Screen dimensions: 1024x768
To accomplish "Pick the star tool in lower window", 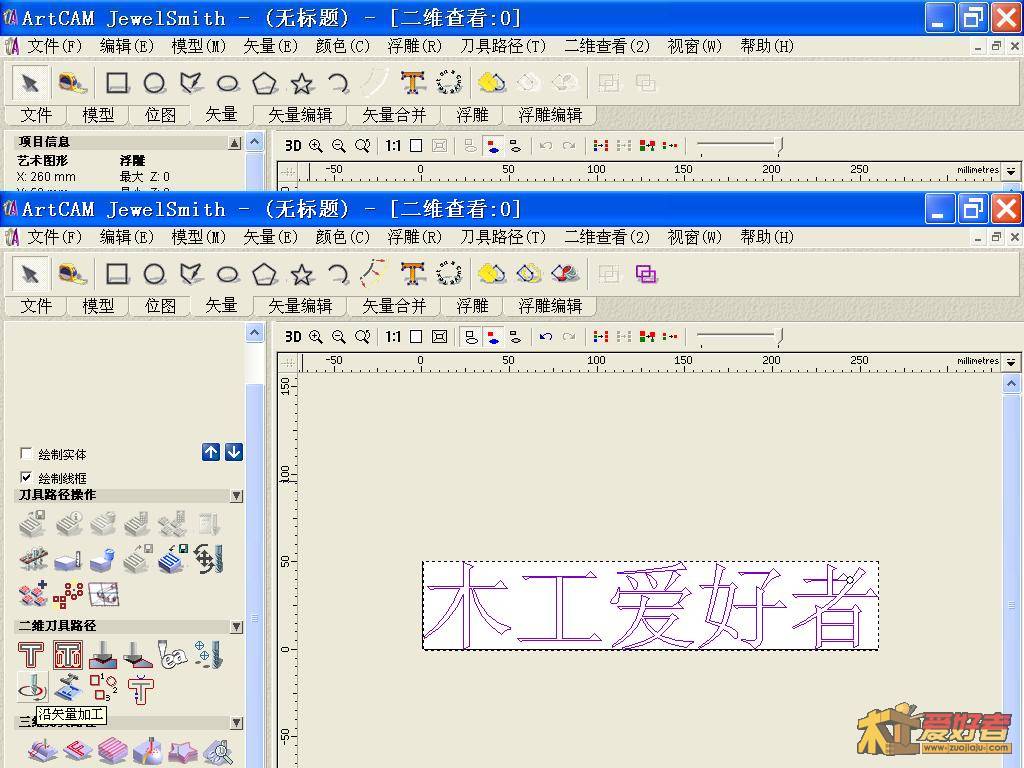I will pyautogui.click(x=301, y=274).
